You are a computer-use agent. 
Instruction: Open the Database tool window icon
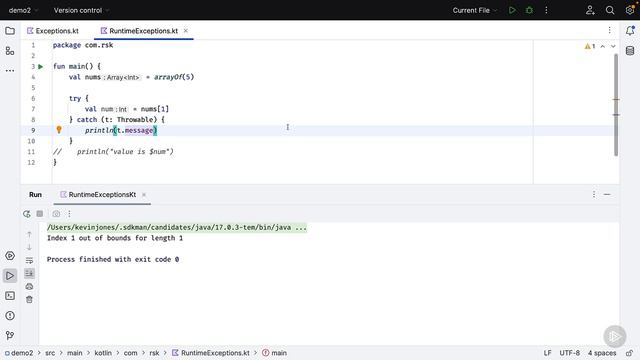click(x=630, y=51)
